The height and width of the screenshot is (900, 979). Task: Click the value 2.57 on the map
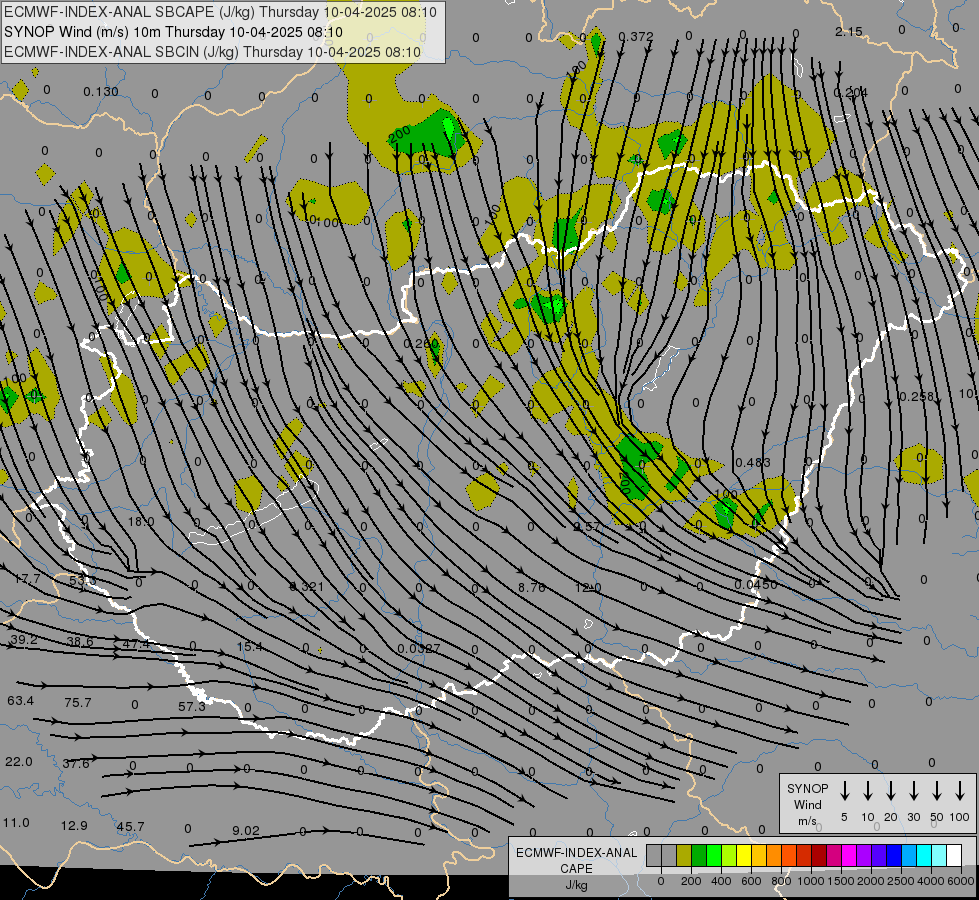tap(587, 527)
